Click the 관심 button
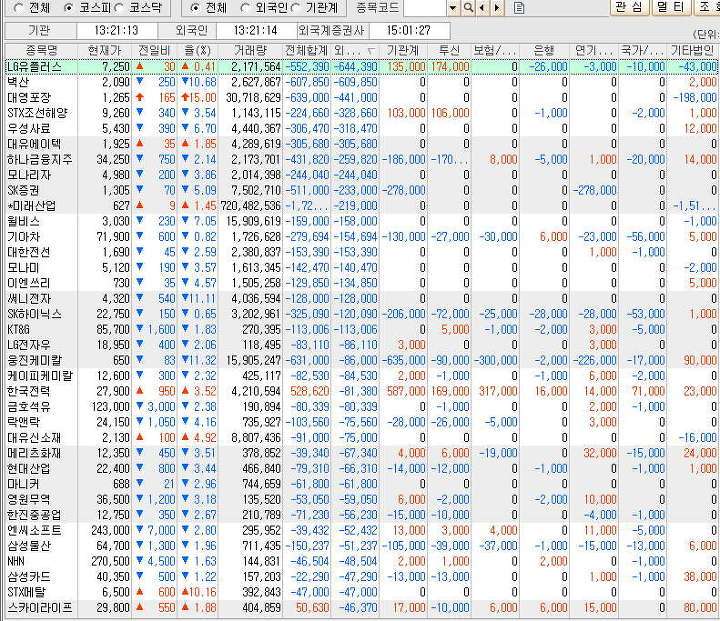The height and width of the screenshot is (621, 720). [x=630, y=7]
